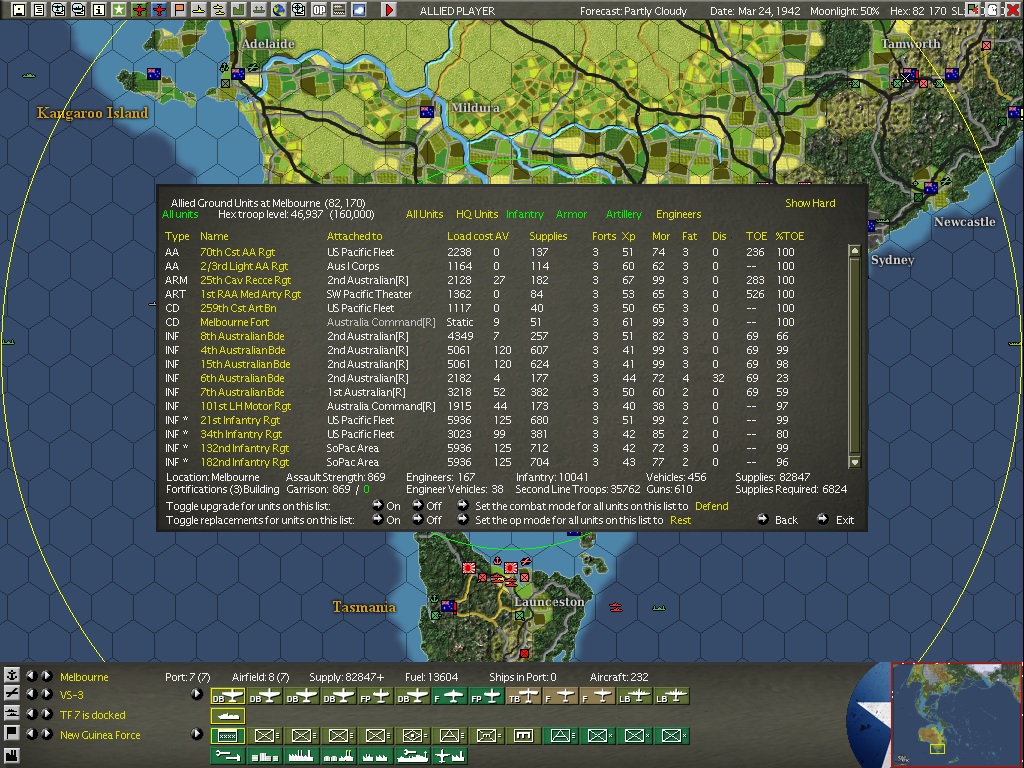Viewport: 1024px width, 768px height.
Task: Click Defend combat mode value
Action: pos(711,506)
